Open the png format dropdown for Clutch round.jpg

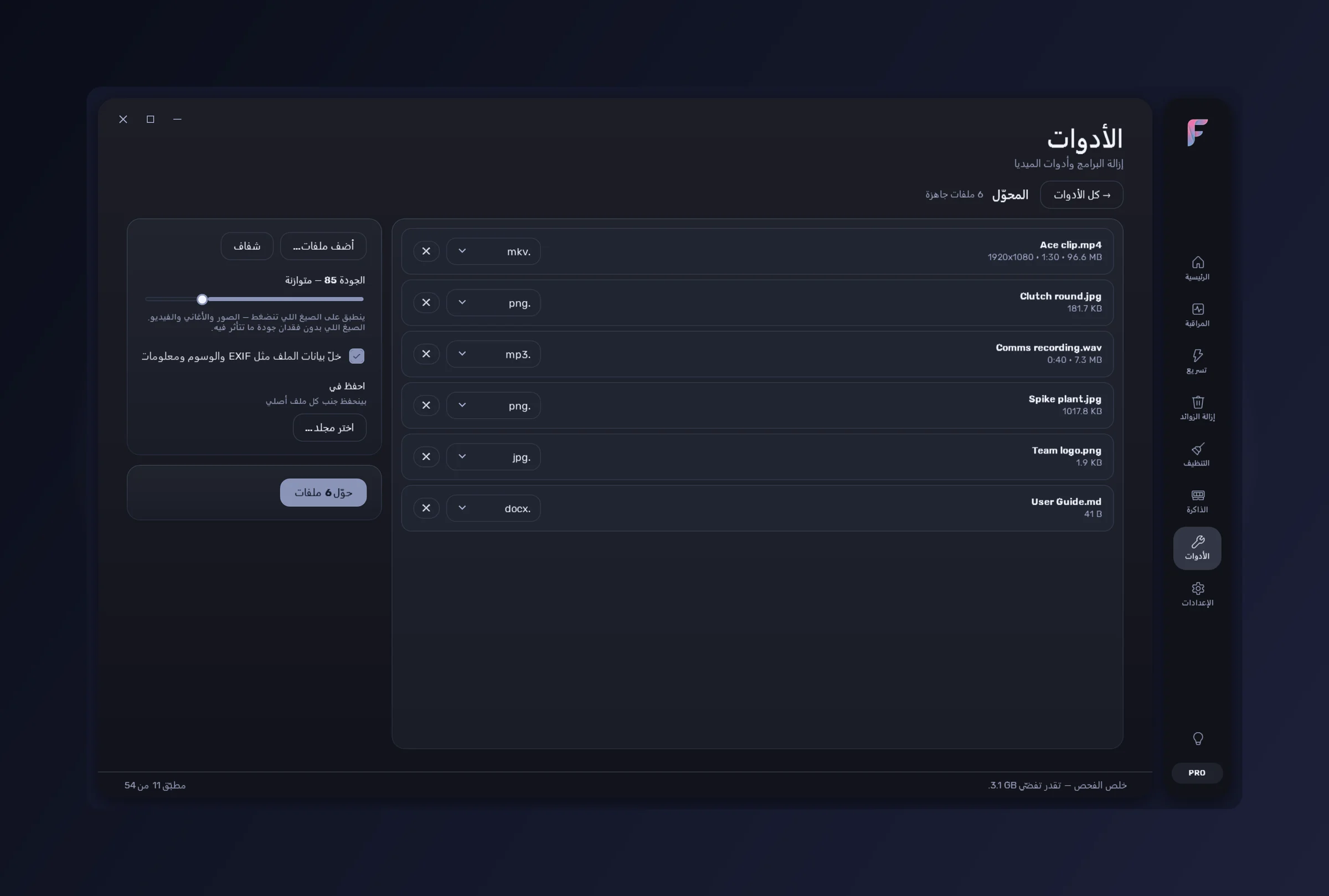(x=493, y=303)
